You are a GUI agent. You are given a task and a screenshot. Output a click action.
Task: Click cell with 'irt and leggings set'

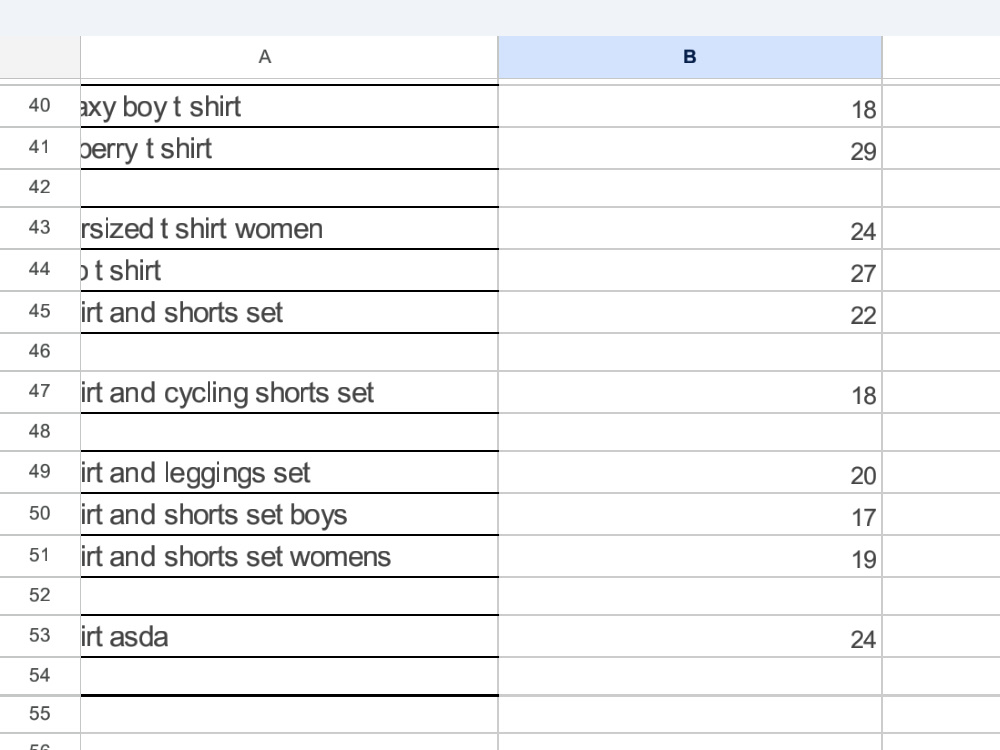click(x=289, y=473)
